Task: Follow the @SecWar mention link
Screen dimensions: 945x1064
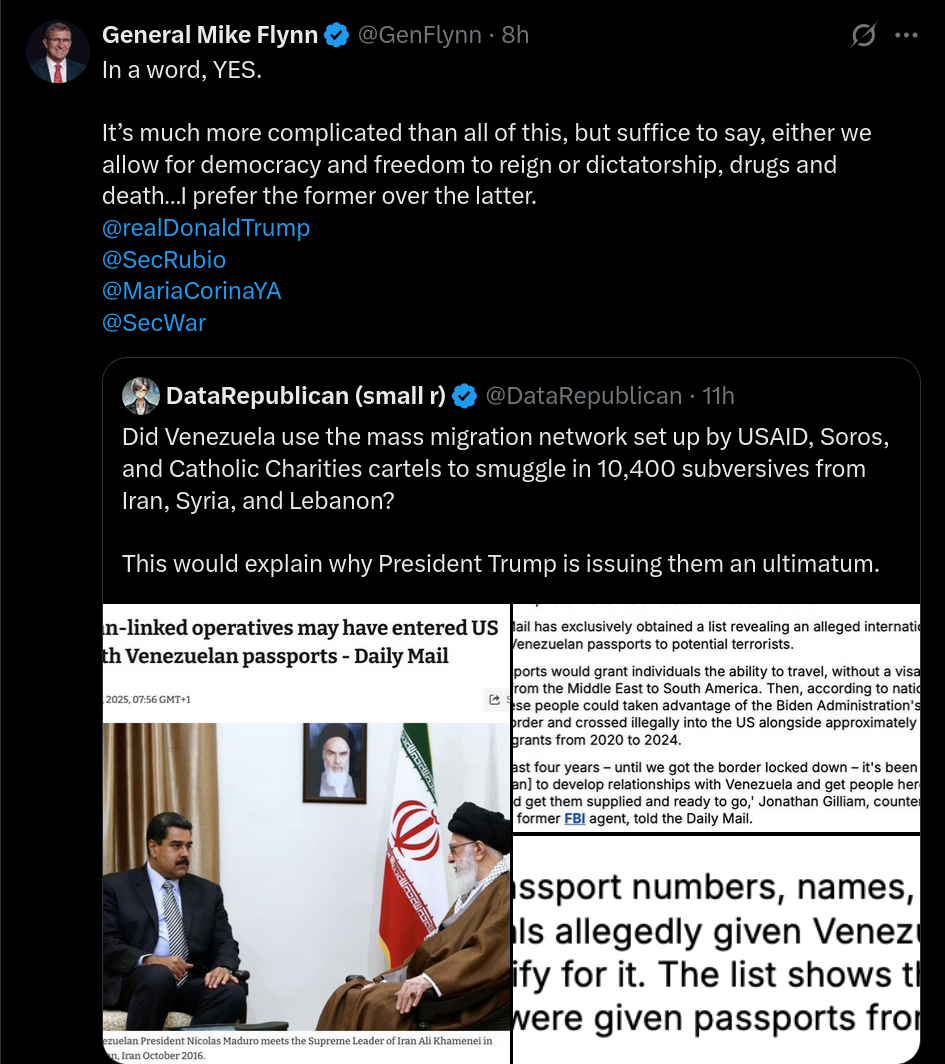Action: tap(154, 322)
